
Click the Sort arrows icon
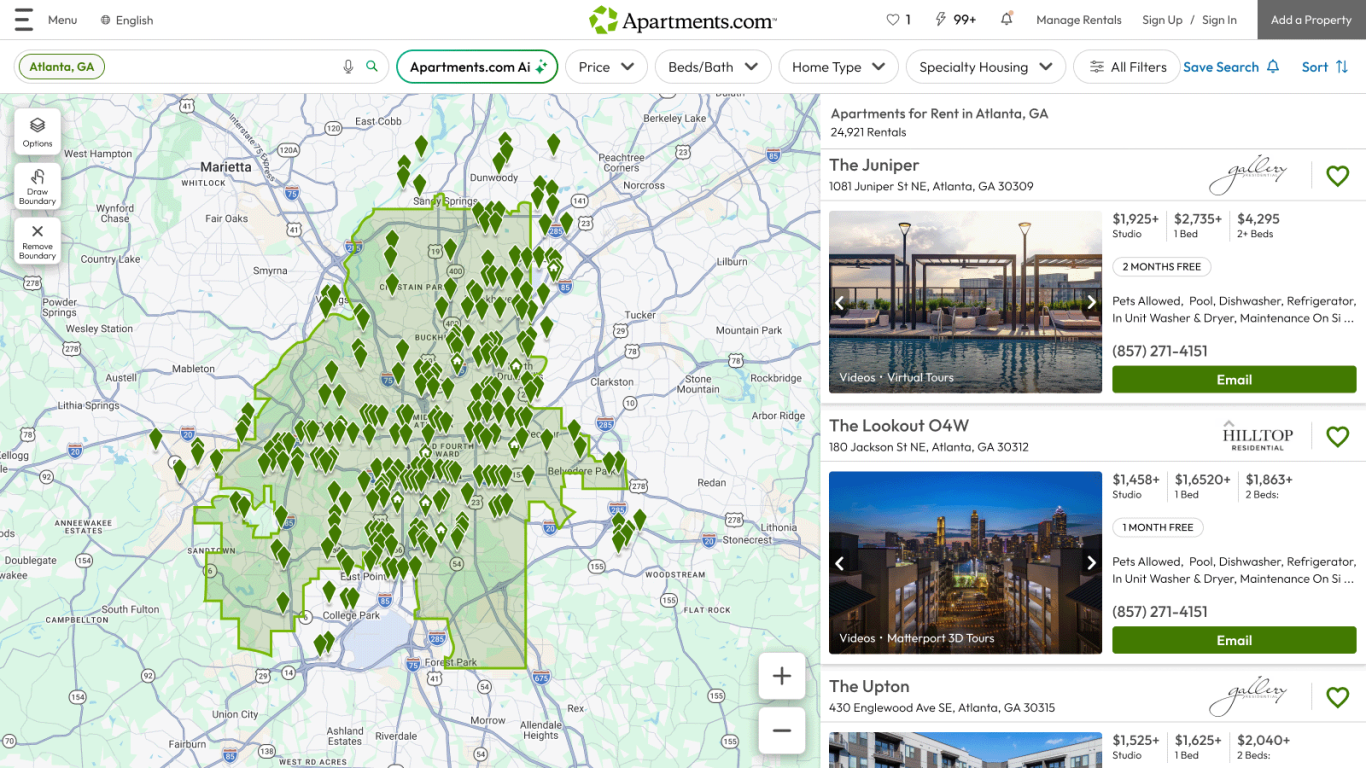pos(1342,67)
